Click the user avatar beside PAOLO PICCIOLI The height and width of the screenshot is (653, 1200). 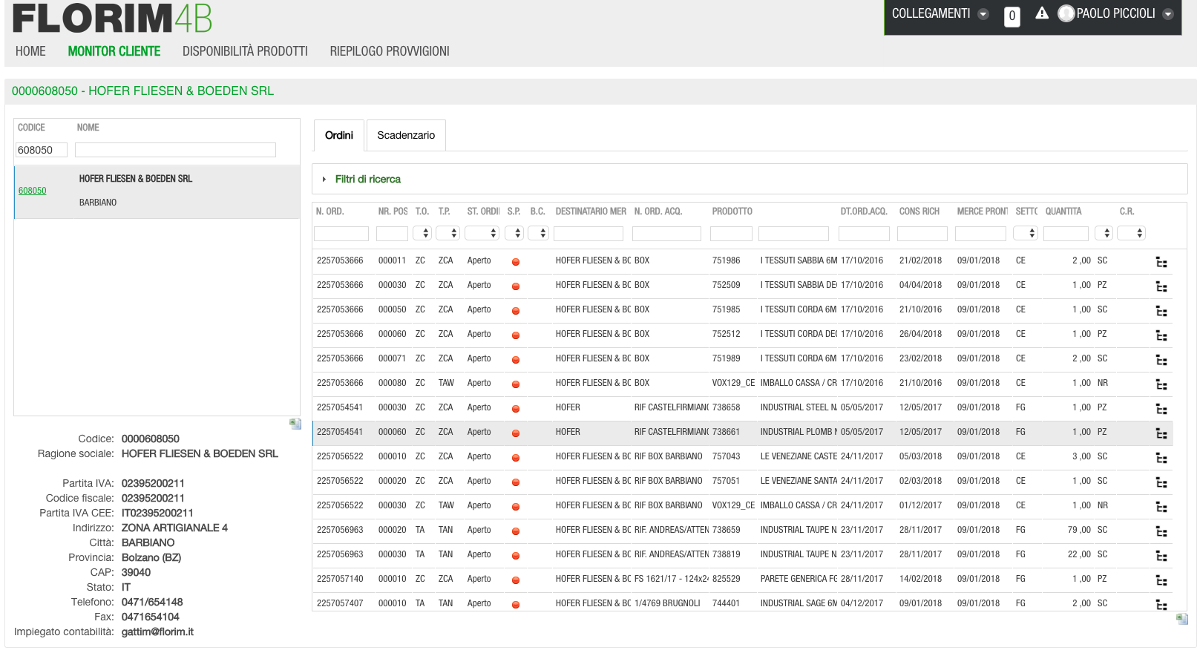tap(1066, 14)
